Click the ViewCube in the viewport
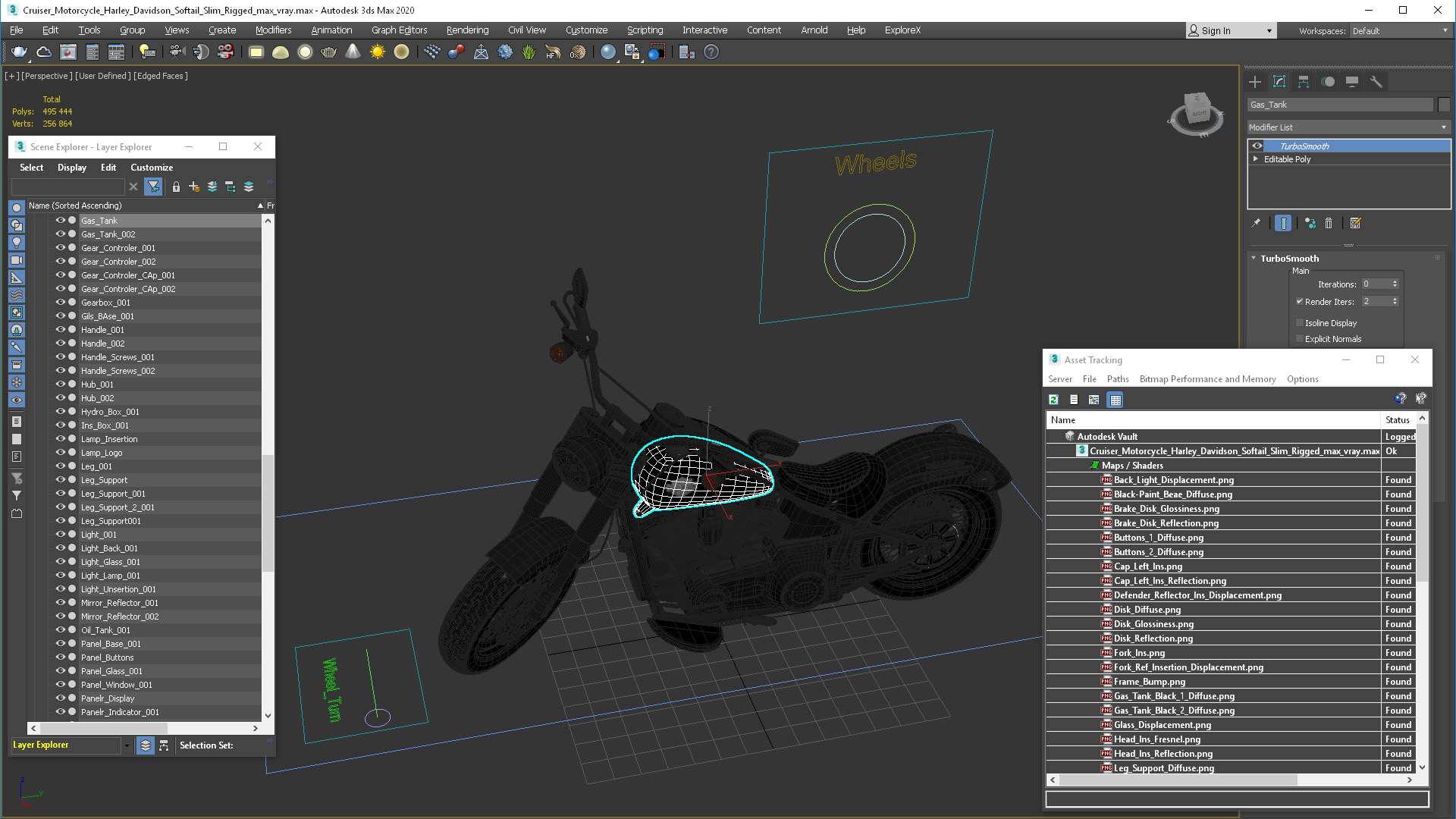Viewport: 1456px width, 819px height. point(1197,112)
